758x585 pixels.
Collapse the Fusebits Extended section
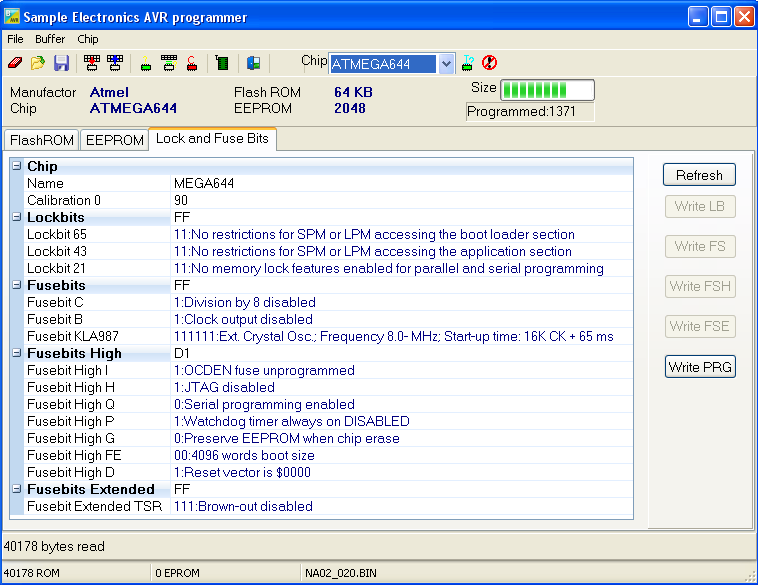click(x=17, y=489)
